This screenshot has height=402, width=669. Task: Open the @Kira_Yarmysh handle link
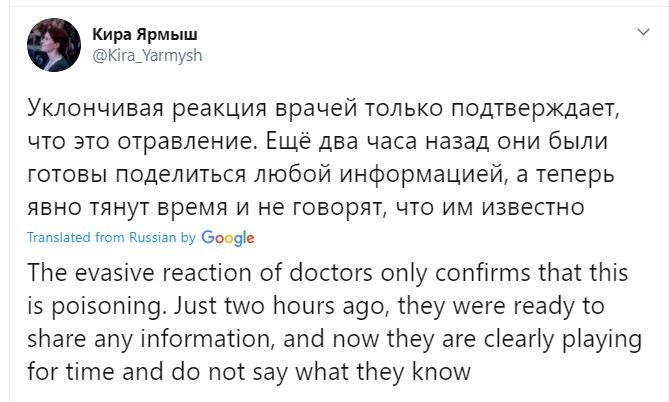(x=147, y=56)
